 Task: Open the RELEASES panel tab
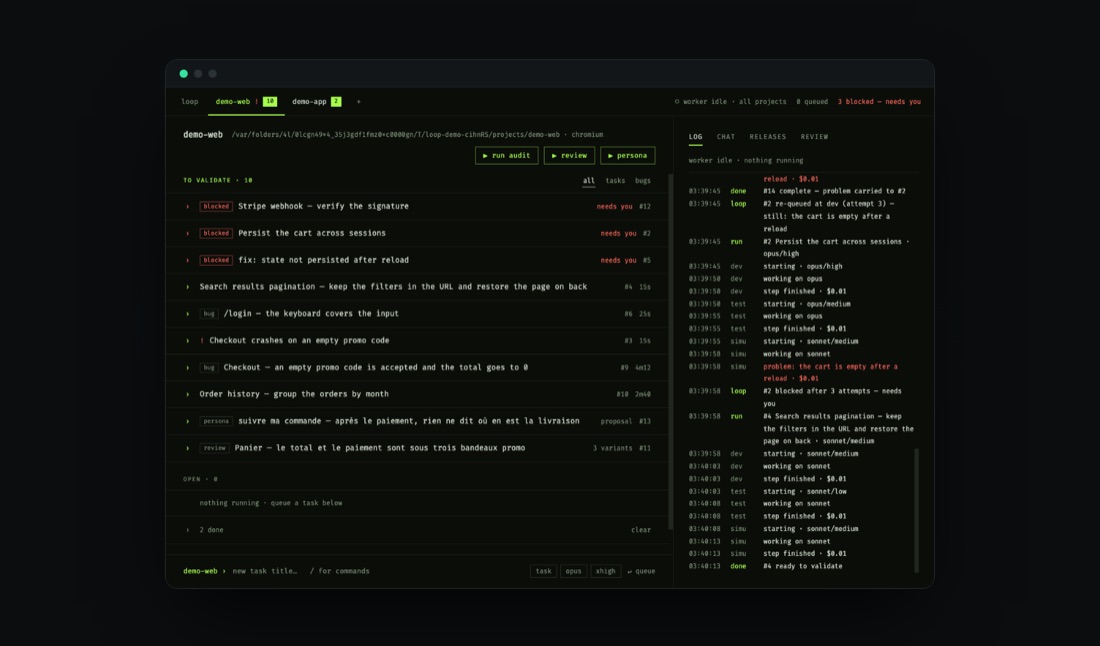coord(767,137)
